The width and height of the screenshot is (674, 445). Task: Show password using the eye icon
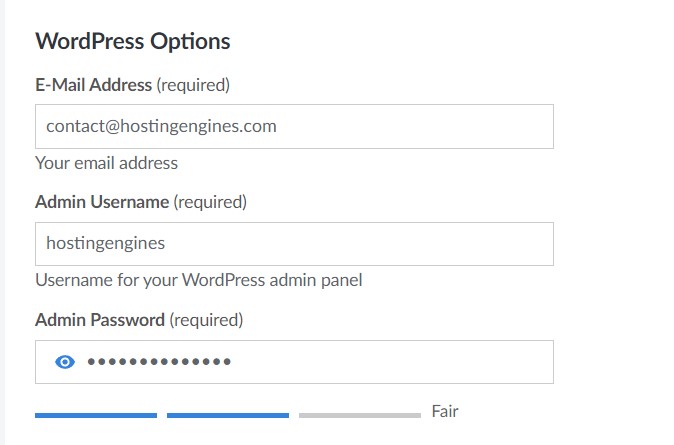(x=65, y=362)
